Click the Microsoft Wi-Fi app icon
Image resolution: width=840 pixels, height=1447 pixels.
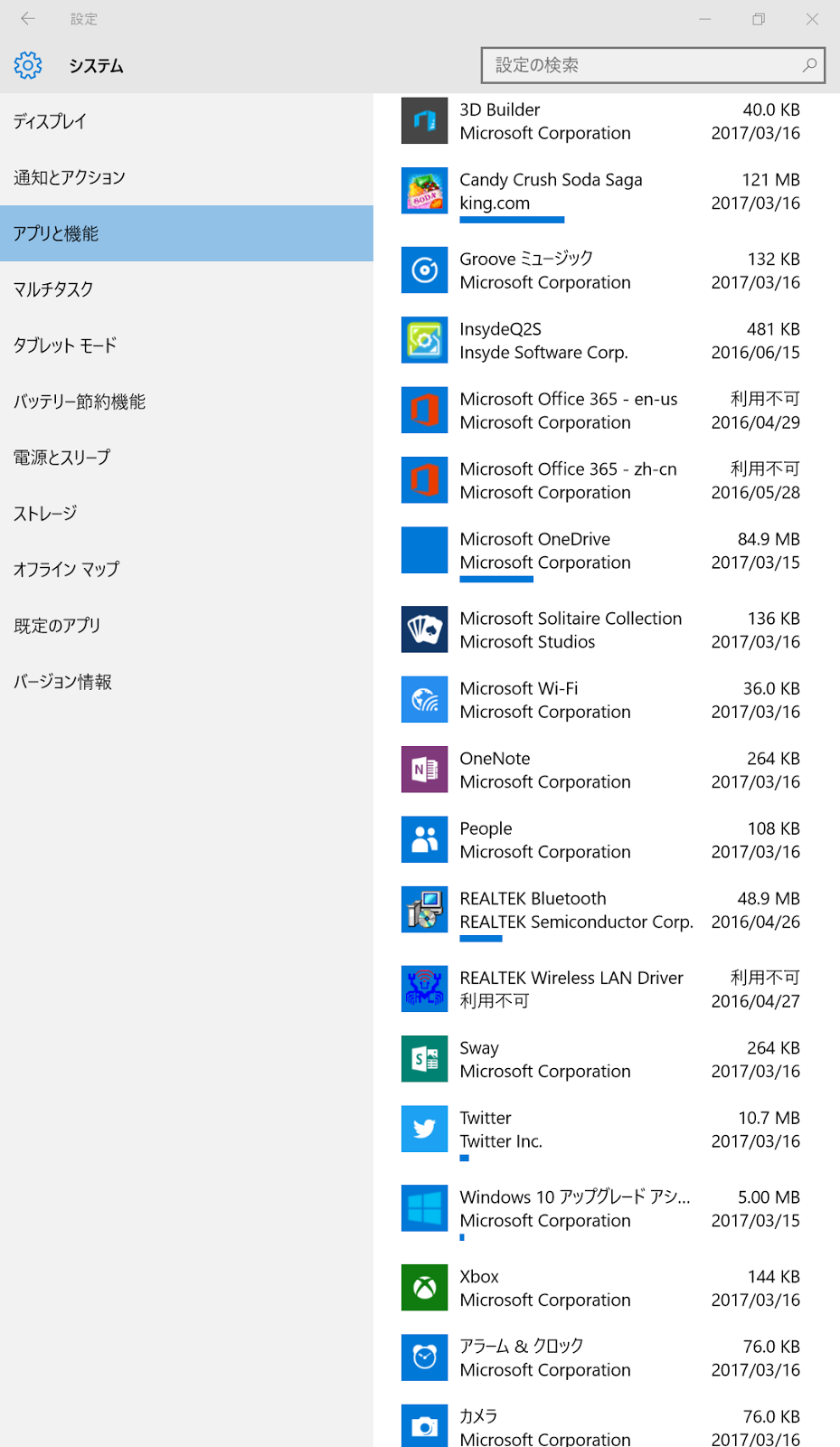[x=424, y=699]
